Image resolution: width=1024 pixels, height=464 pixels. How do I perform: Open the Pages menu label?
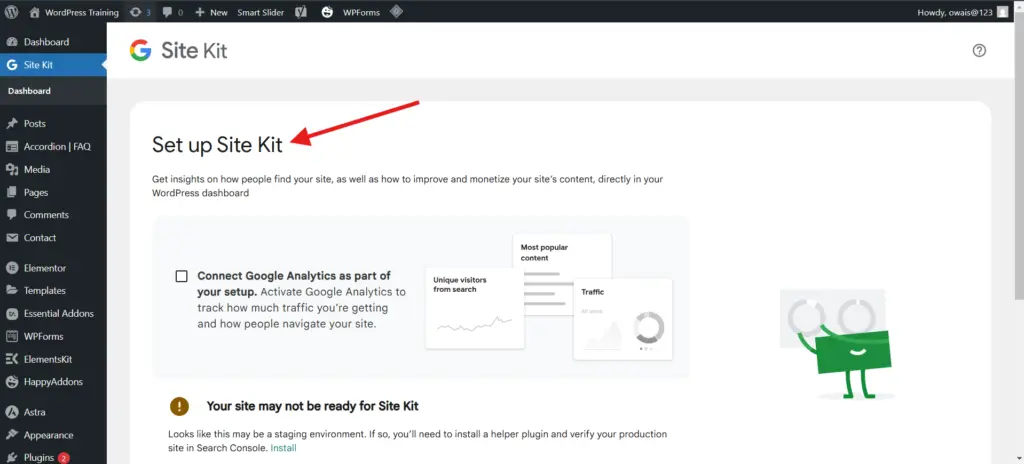tap(36, 193)
